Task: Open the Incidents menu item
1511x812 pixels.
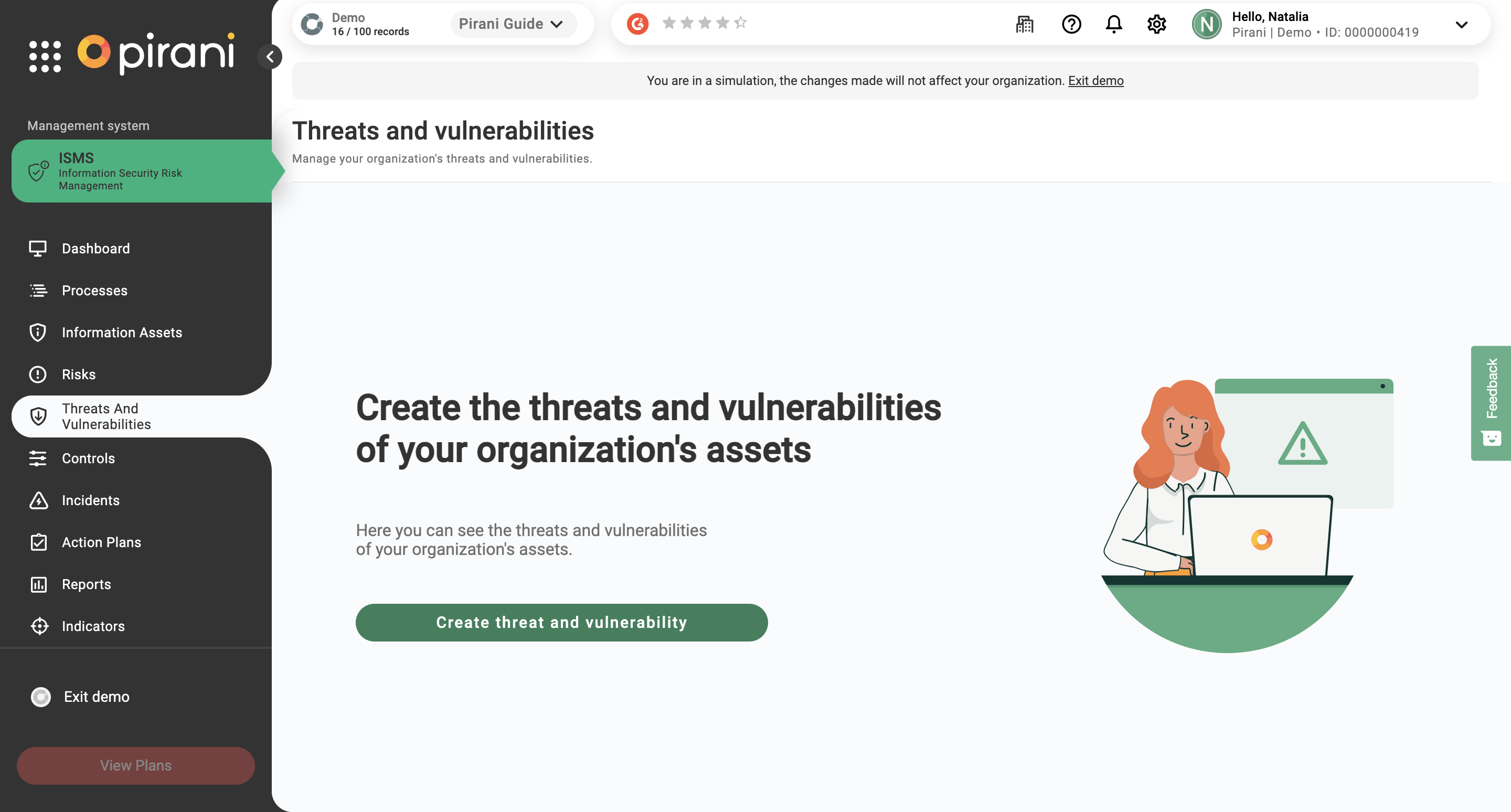Action: click(90, 500)
